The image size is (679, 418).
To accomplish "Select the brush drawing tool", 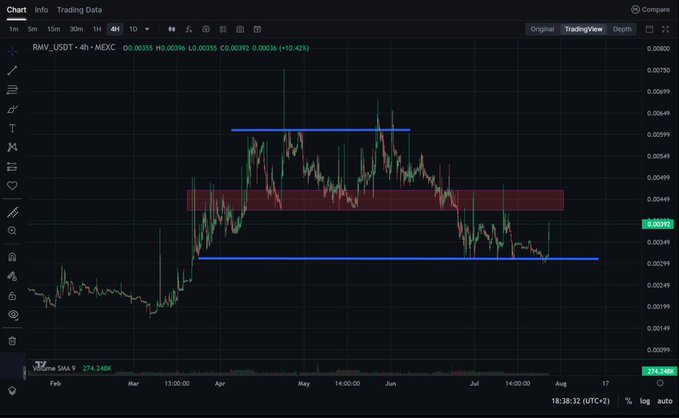I will [13, 109].
